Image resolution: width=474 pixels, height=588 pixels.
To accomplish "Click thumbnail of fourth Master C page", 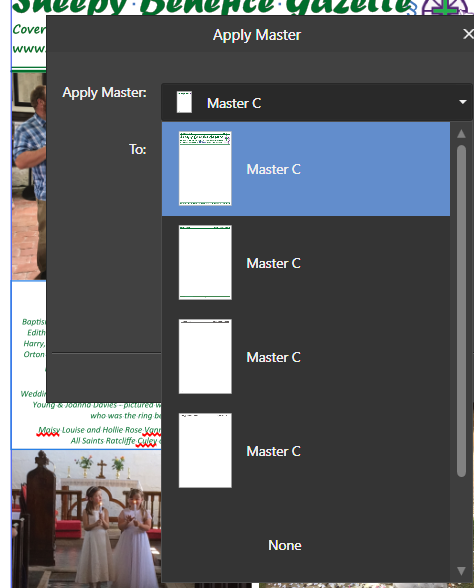I will click(205, 450).
